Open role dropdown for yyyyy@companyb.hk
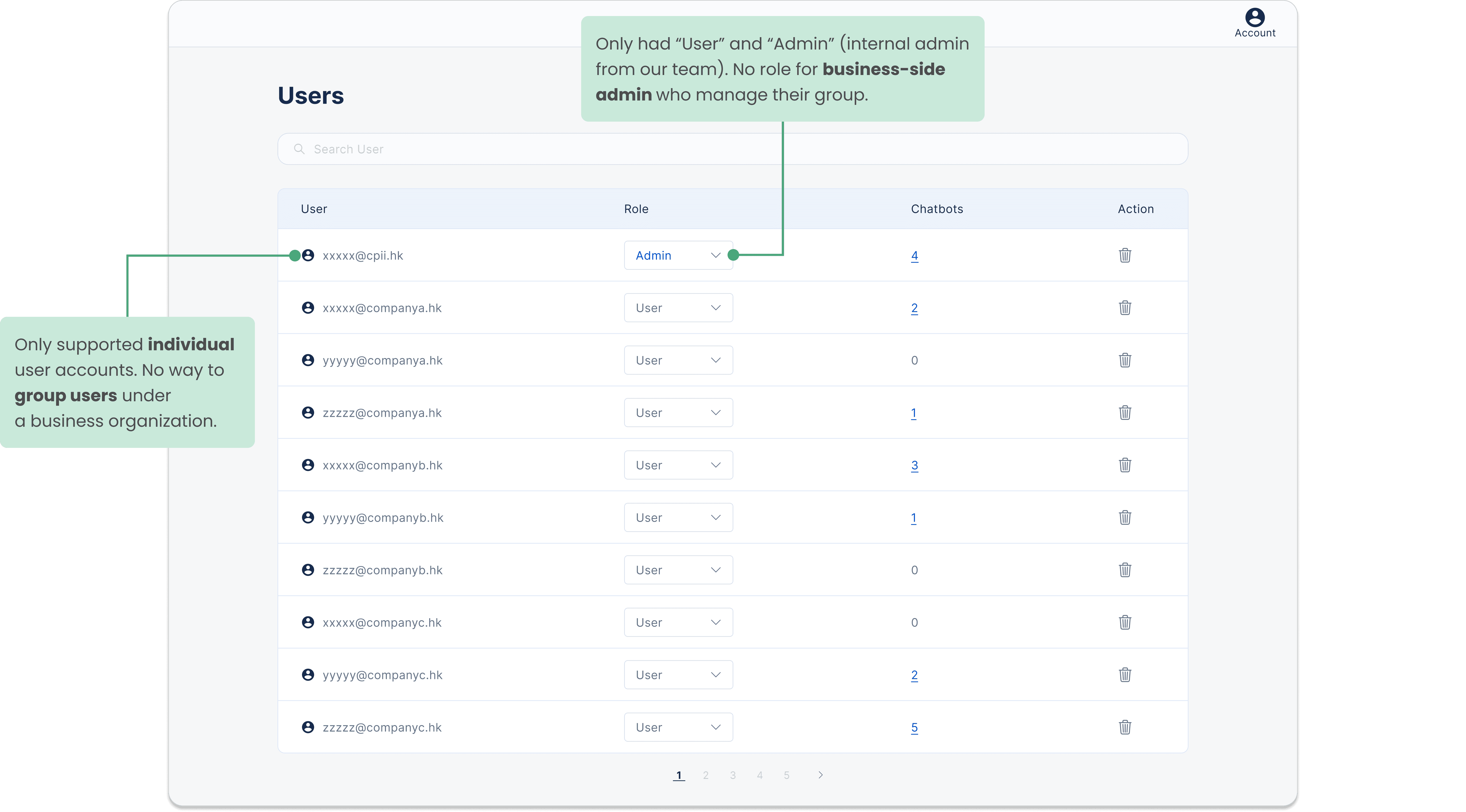Screen dimensions: 1466x812 coord(678,517)
